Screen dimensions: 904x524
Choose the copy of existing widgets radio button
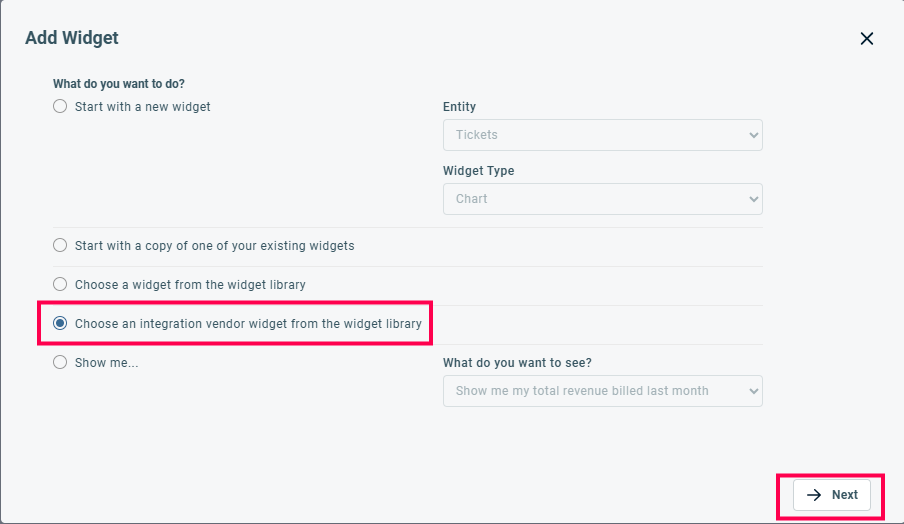coord(60,245)
